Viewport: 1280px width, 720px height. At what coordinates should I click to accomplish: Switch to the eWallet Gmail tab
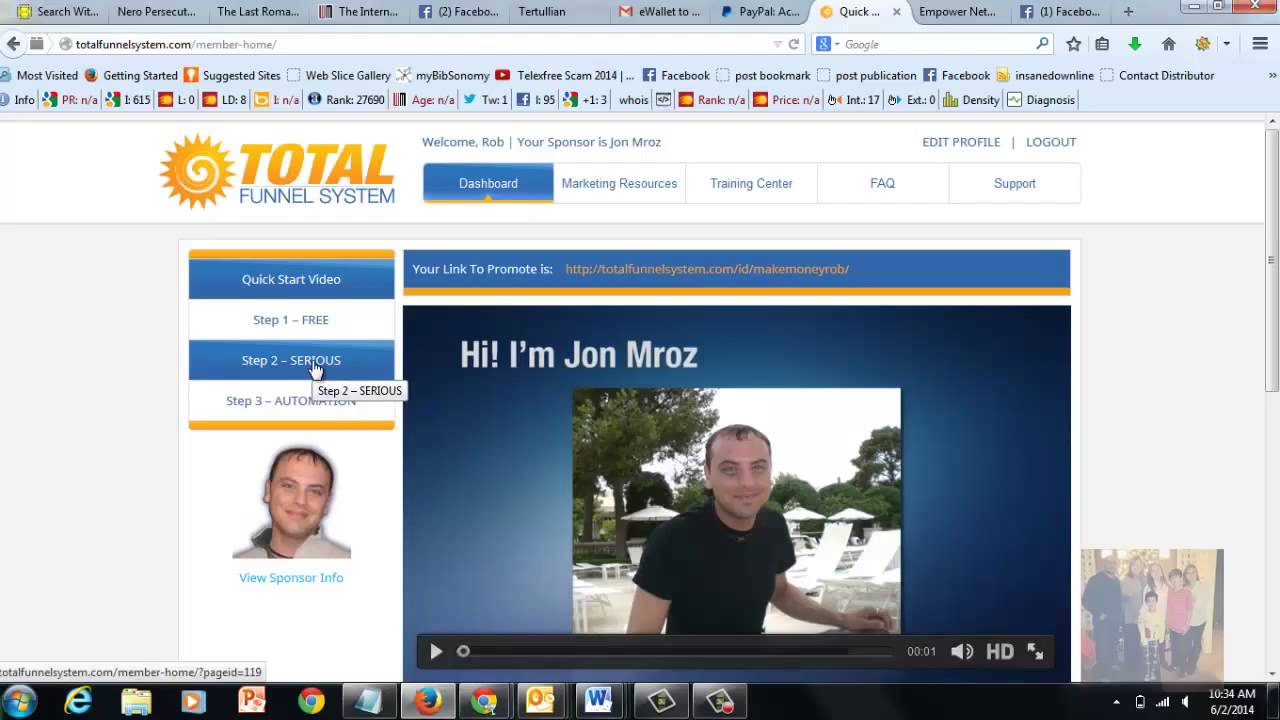(x=660, y=12)
